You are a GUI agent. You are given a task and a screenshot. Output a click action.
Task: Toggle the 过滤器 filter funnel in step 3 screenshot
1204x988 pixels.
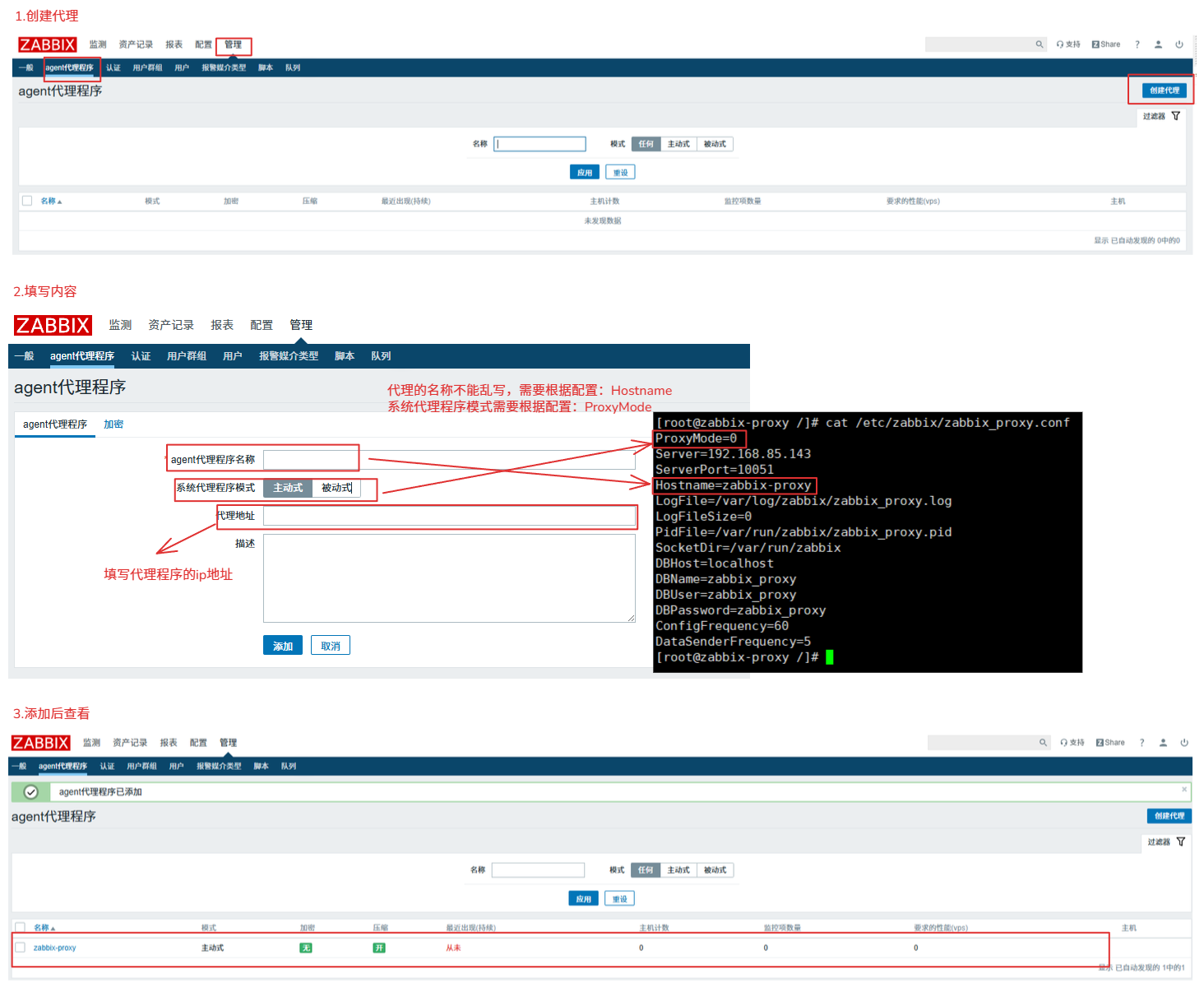[1181, 842]
